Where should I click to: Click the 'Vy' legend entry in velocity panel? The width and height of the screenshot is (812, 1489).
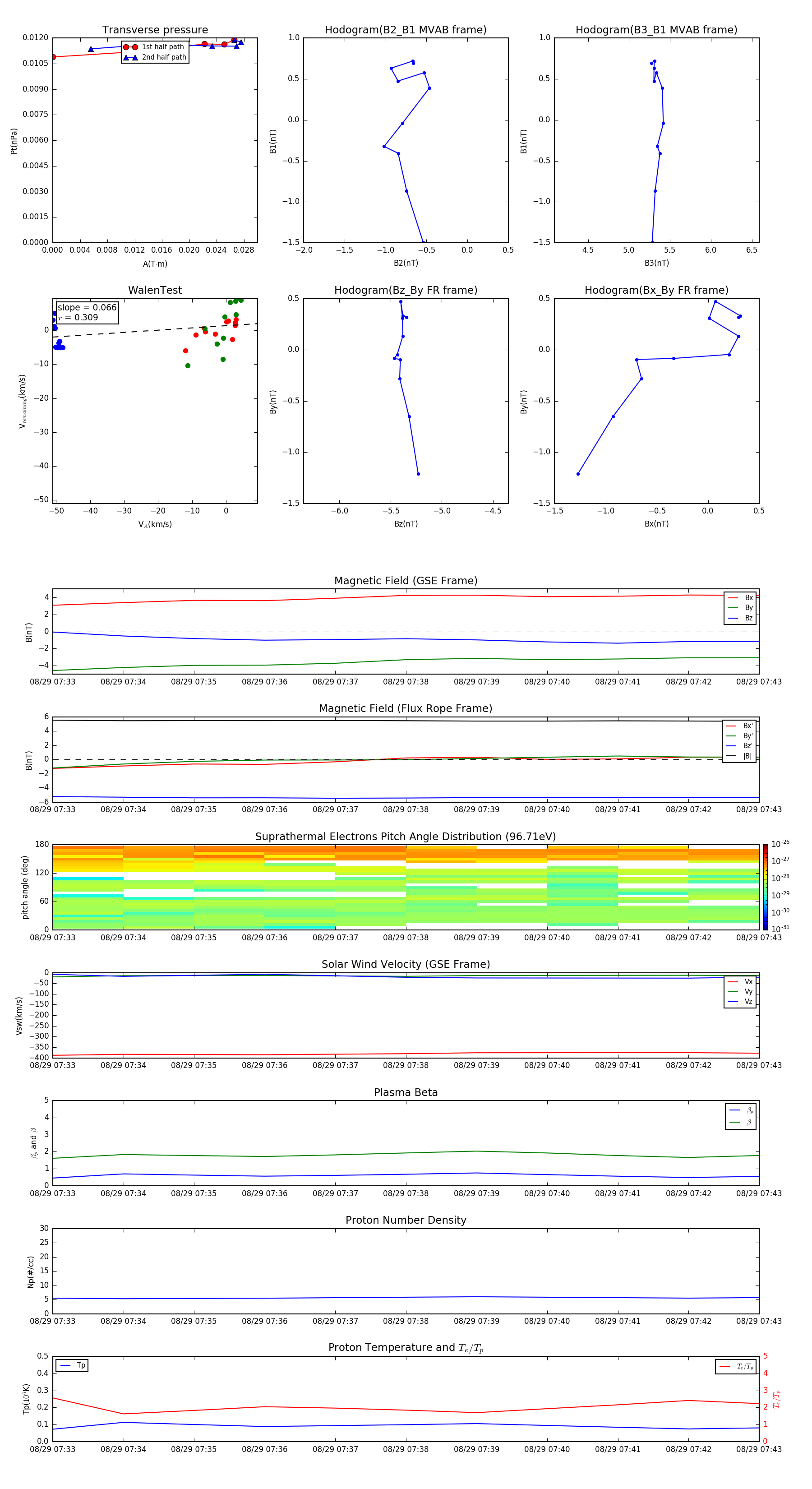pyautogui.click(x=740, y=991)
